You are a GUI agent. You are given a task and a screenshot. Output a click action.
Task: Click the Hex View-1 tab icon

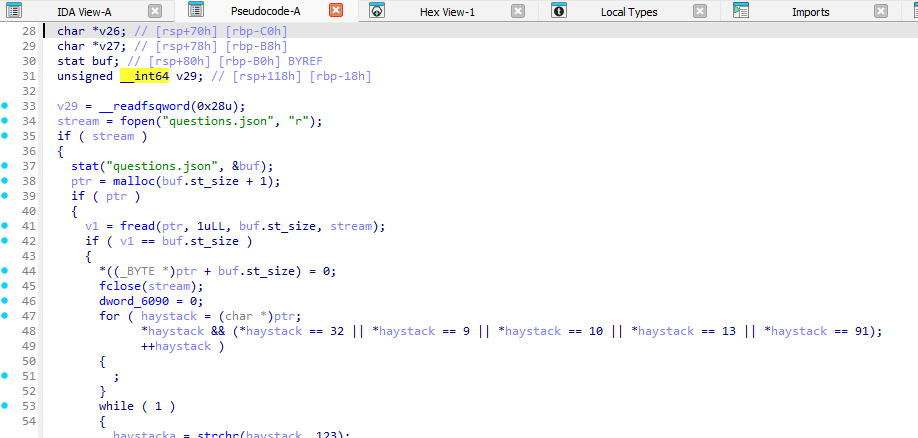(x=377, y=12)
